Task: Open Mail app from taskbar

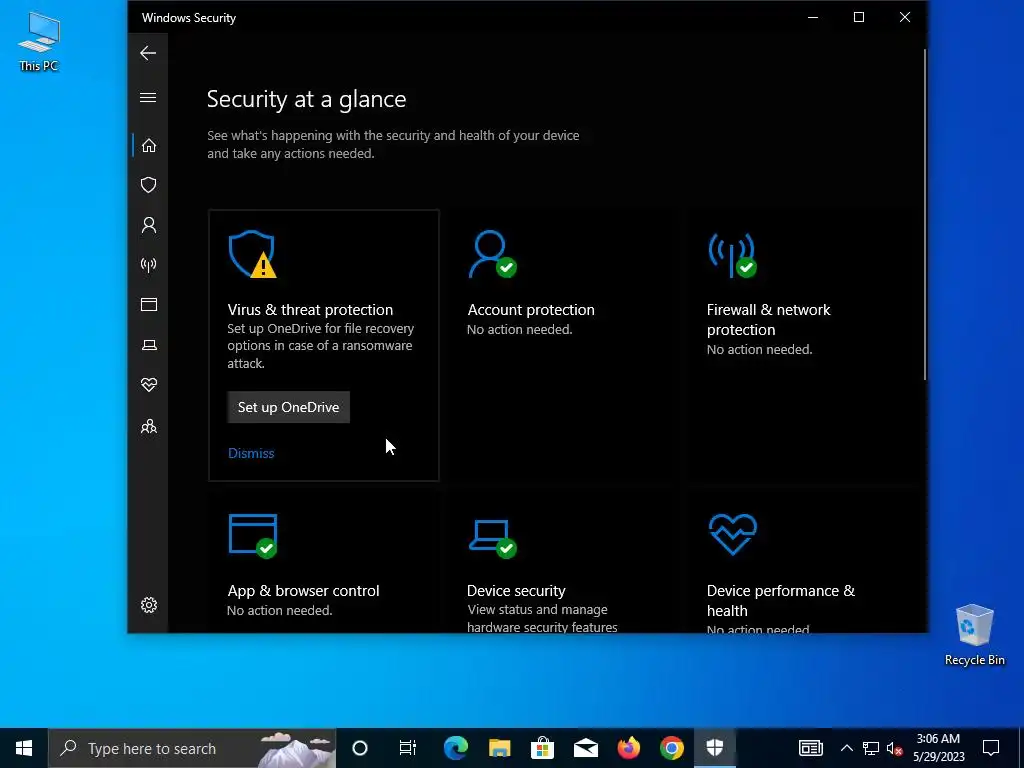Action: pyautogui.click(x=586, y=748)
